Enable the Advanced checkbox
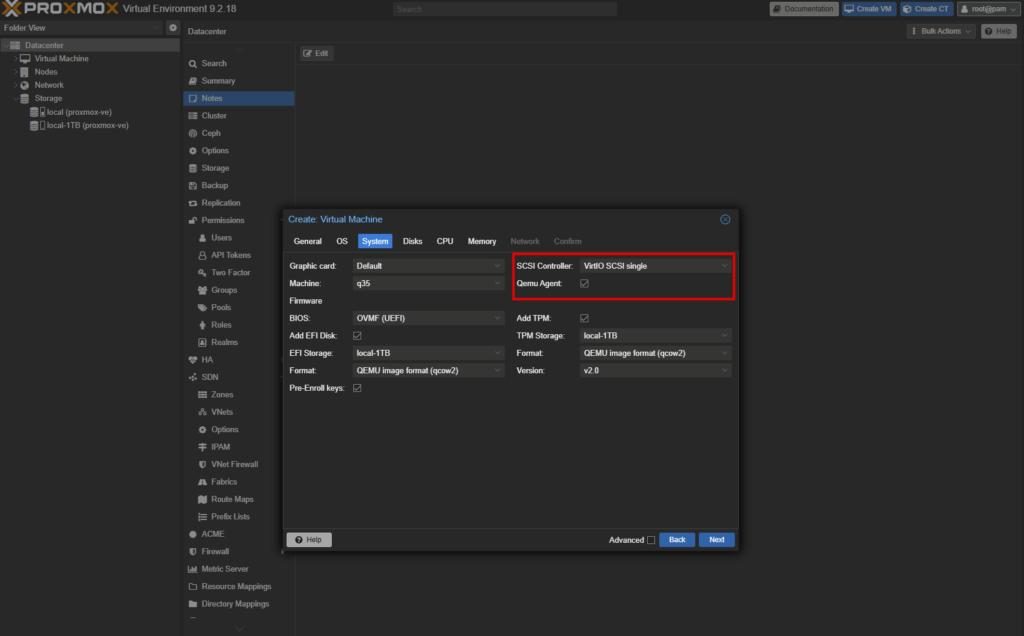 tap(651, 540)
